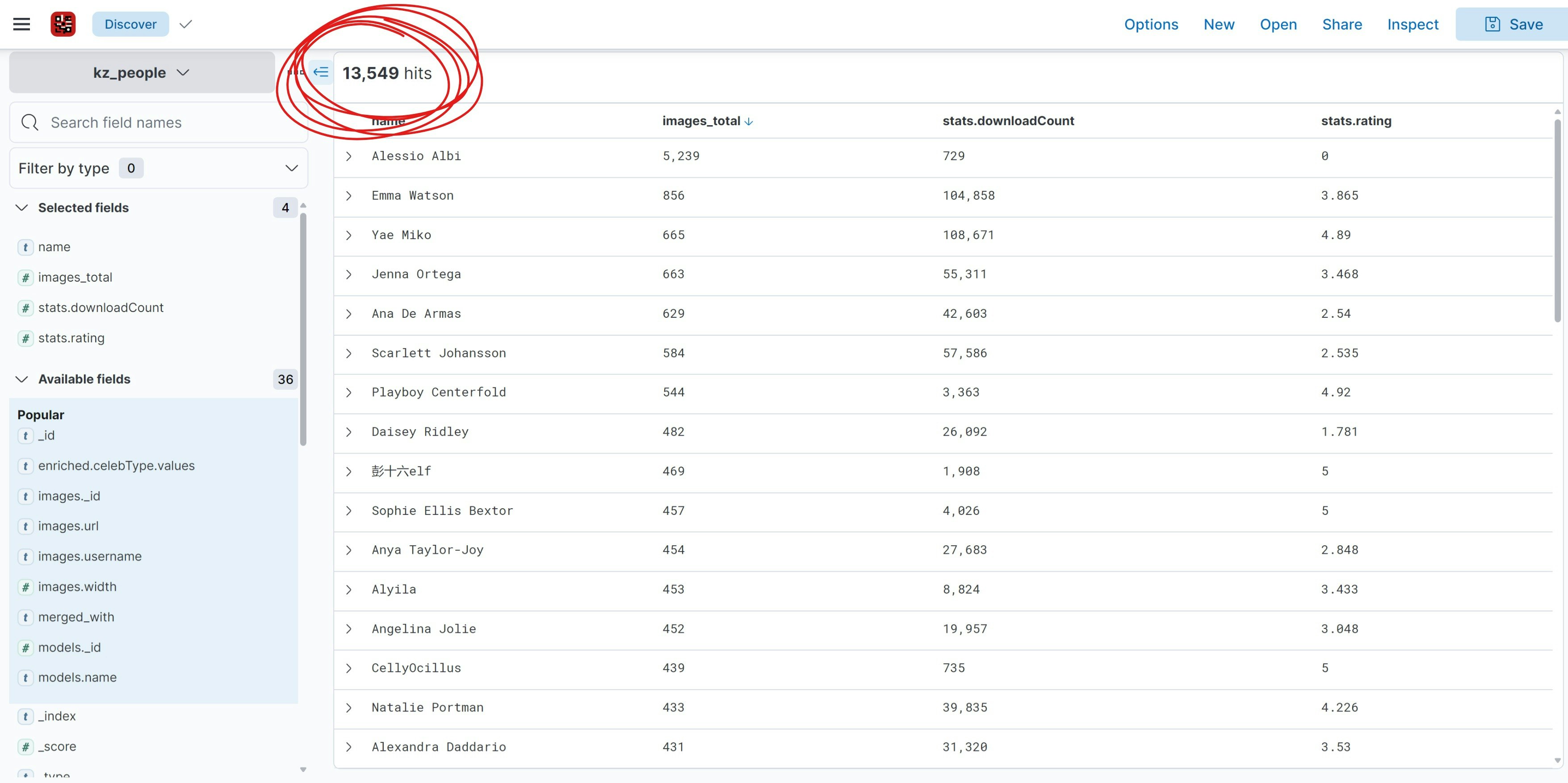Click the number icon beside stats.rating field
The image size is (1568, 783).
click(25, 338)
